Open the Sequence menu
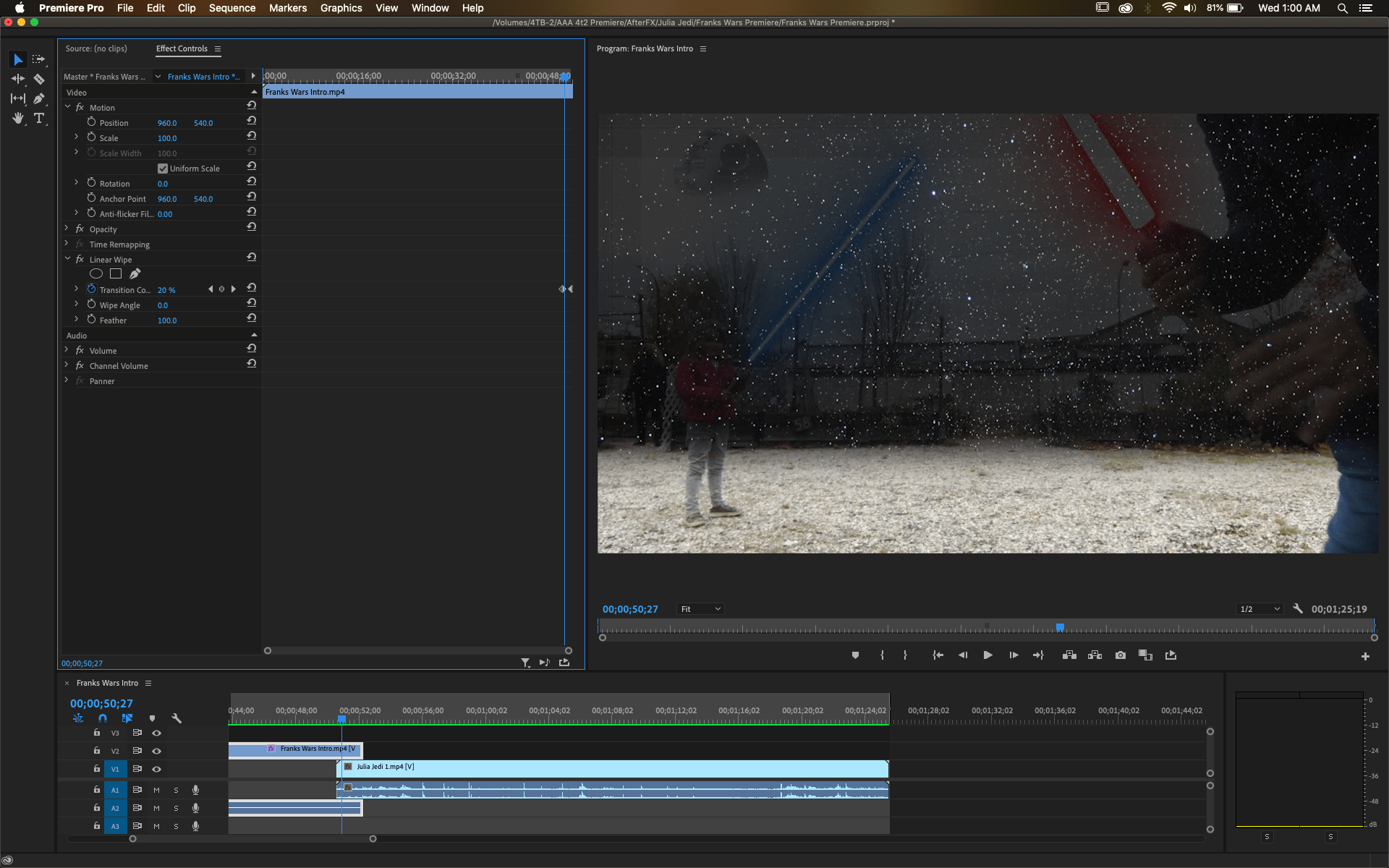The width and height of the screenshot is (1389, 868). pos(231,8)
